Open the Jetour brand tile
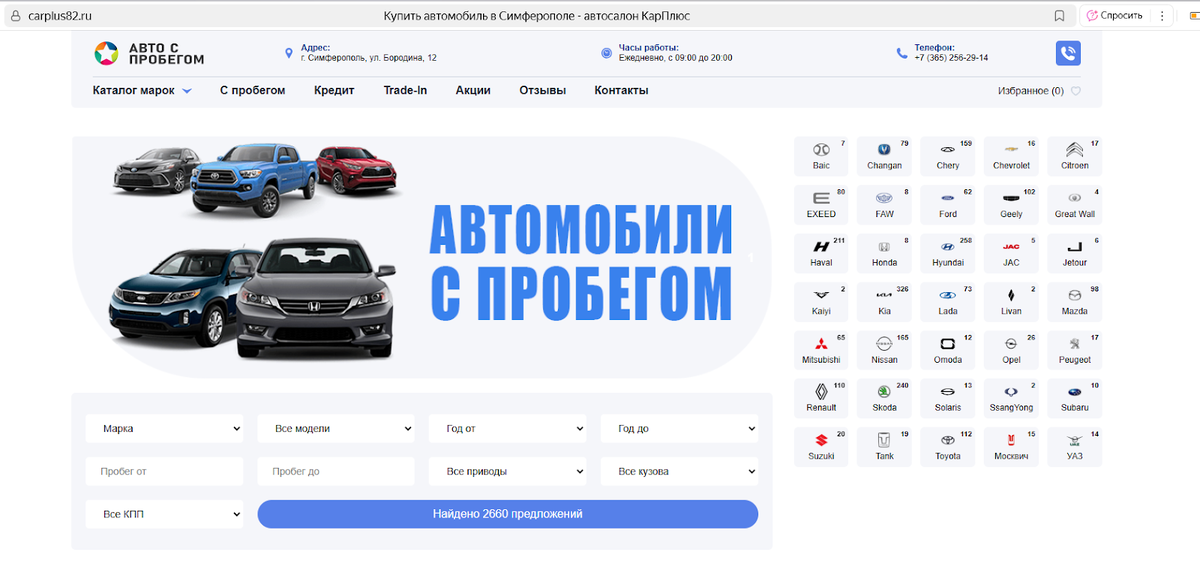The image size is (1200, 567). click(x=1074, y=253)
